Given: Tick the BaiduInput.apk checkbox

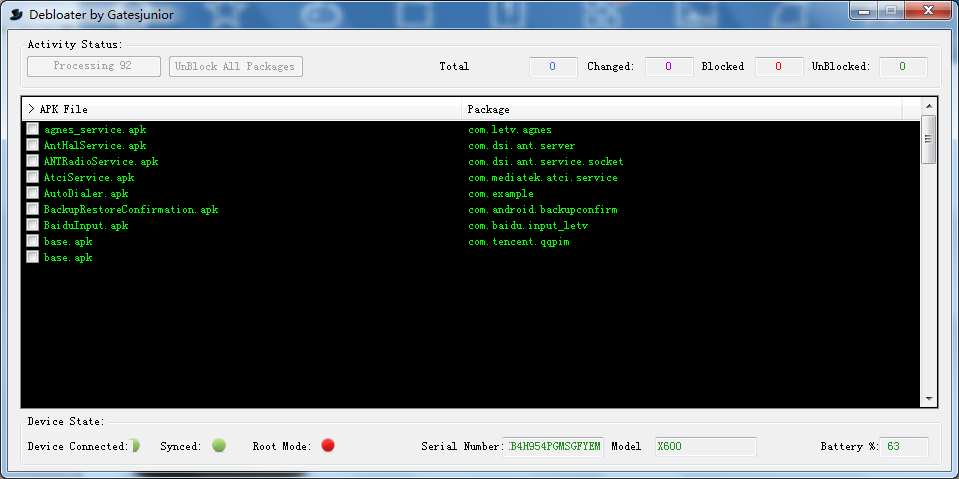Looking at the screenshot, I should 32,225.
